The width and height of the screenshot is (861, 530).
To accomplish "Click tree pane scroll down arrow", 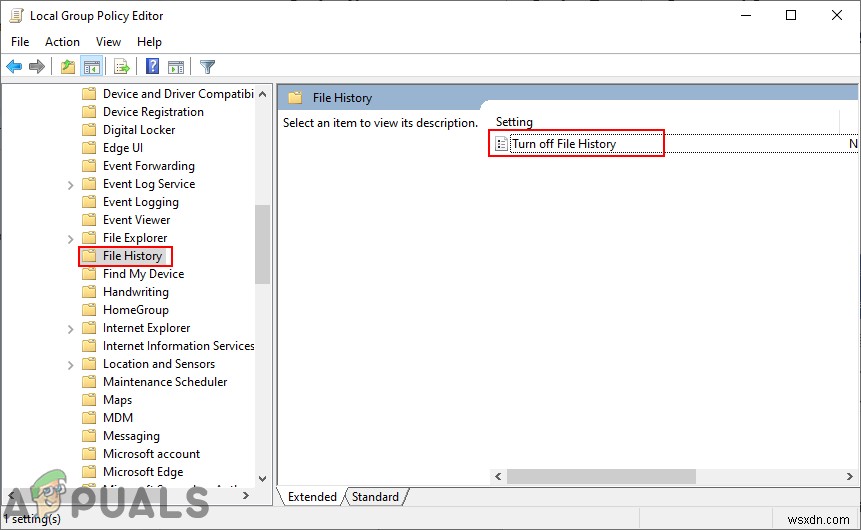I will tap(262, 479).
